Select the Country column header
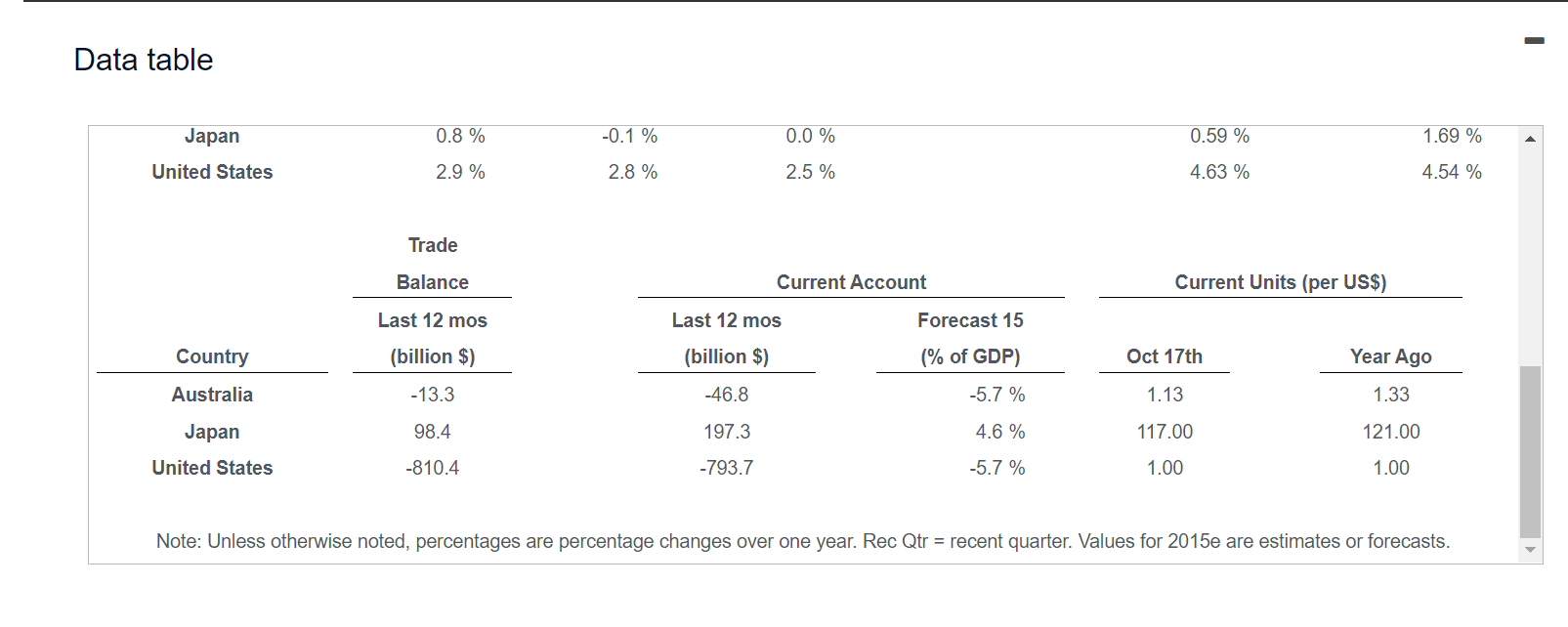The height and width of the screenshot is (627, 1568). [212, 356]
